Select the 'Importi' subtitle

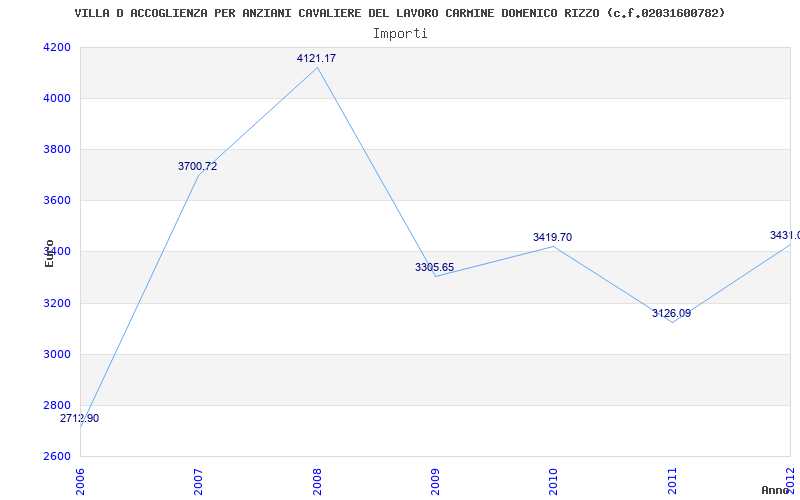click(399, 34)
